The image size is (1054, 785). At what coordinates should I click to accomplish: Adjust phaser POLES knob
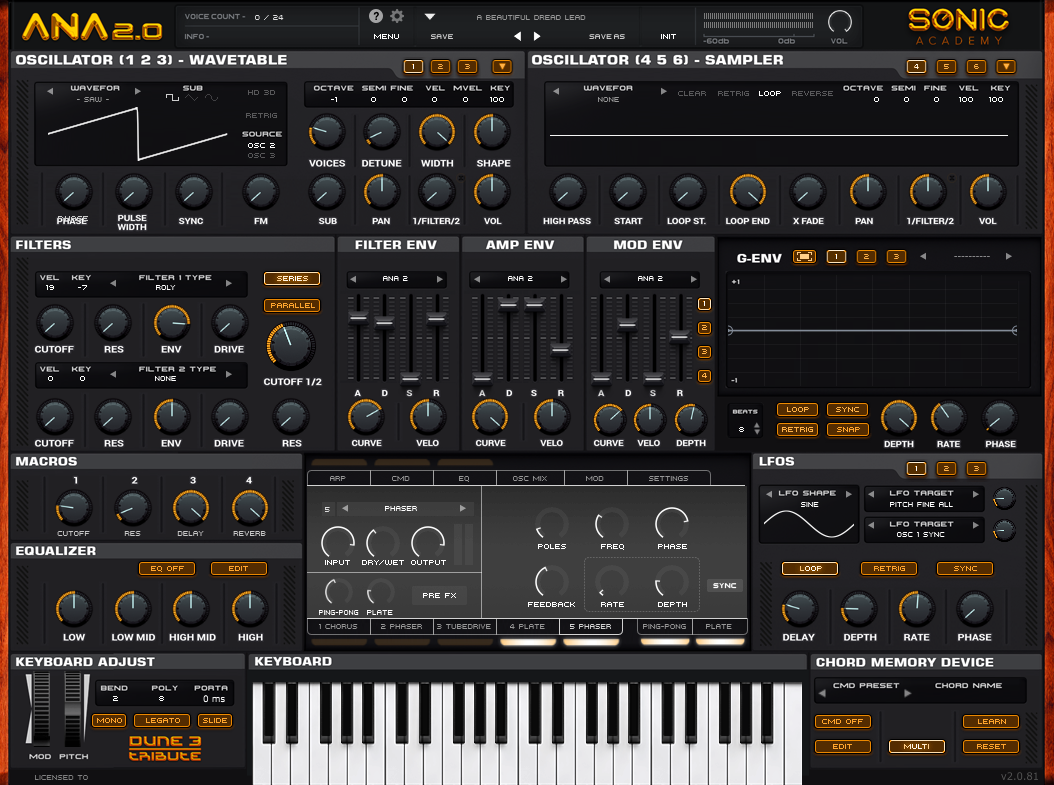(x=551, y=524)
